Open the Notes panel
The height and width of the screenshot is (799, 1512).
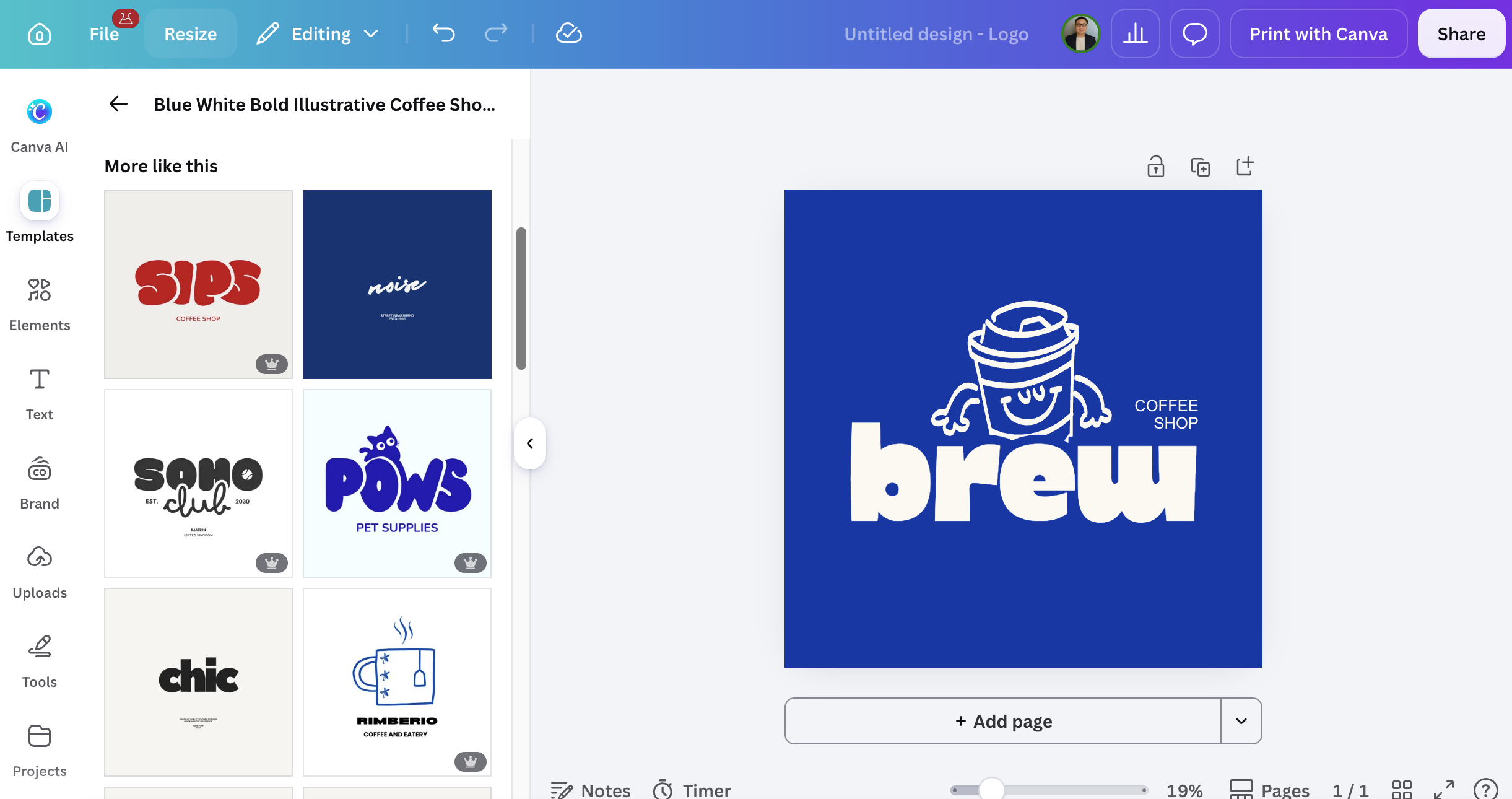[591, 790]
